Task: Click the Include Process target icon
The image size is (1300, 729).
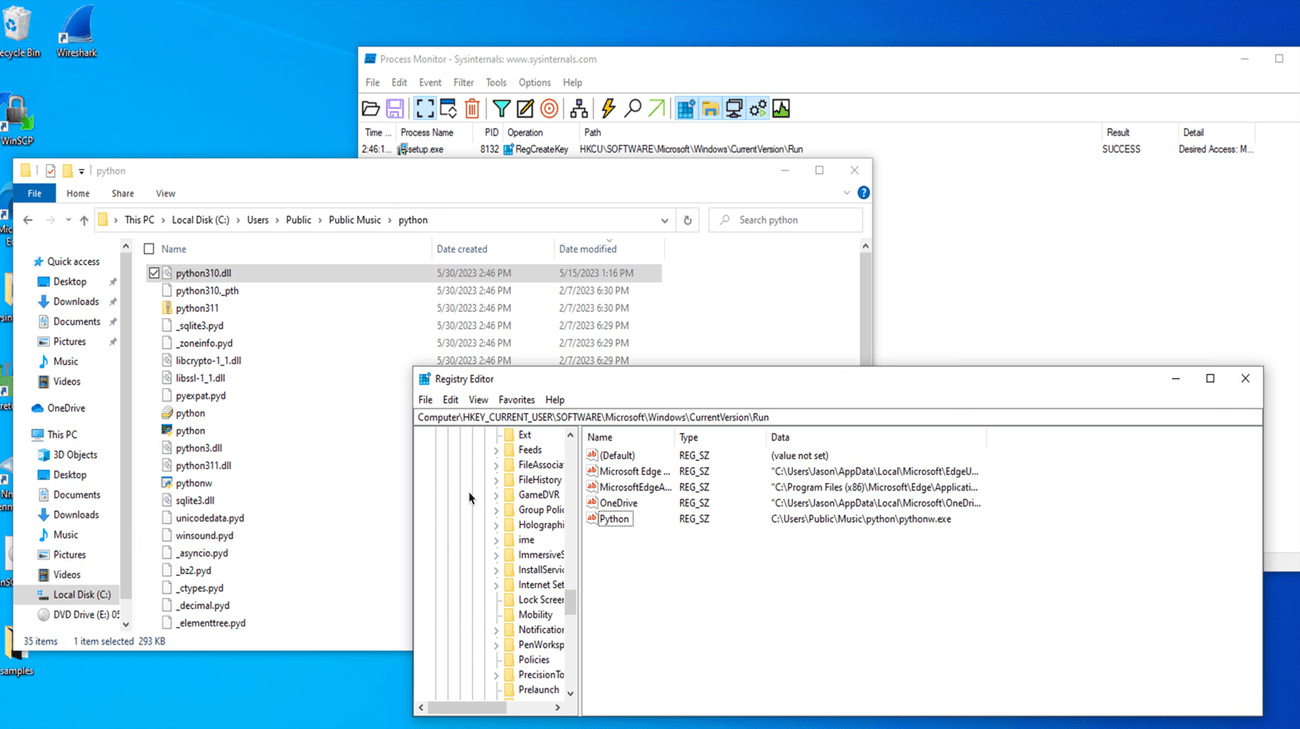Action: pos(549,109)
